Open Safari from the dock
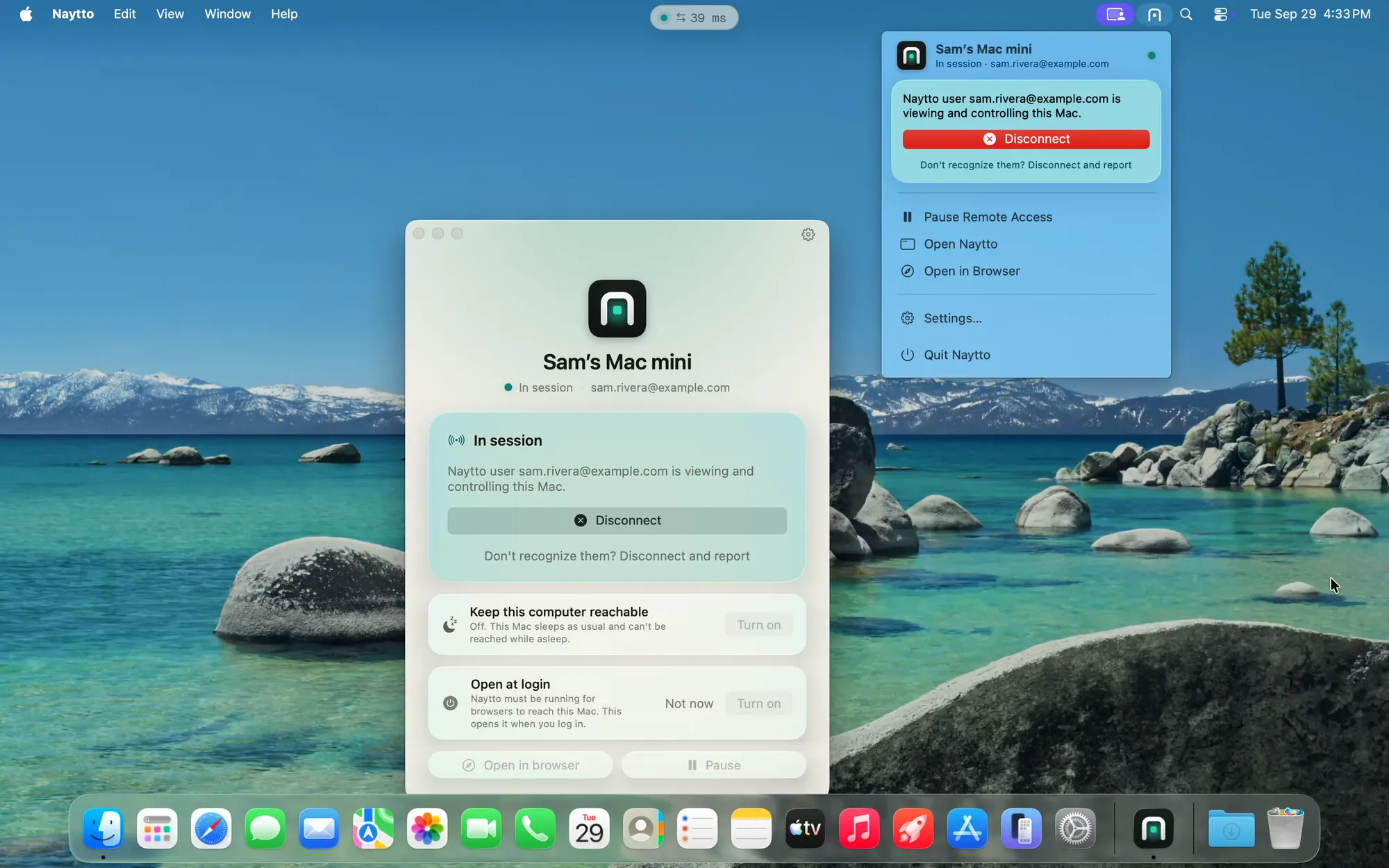 pyautogui.click(x=211, y=828)
